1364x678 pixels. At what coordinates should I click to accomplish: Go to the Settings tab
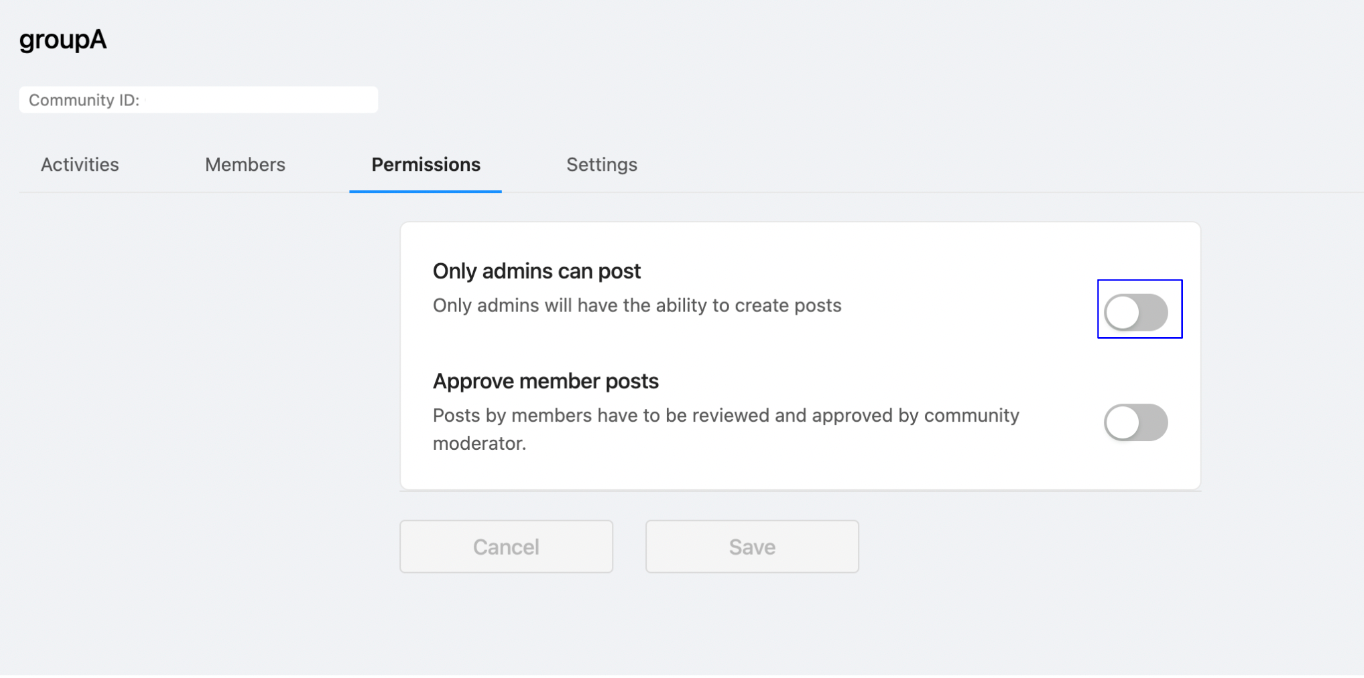(x=602, y=165)
